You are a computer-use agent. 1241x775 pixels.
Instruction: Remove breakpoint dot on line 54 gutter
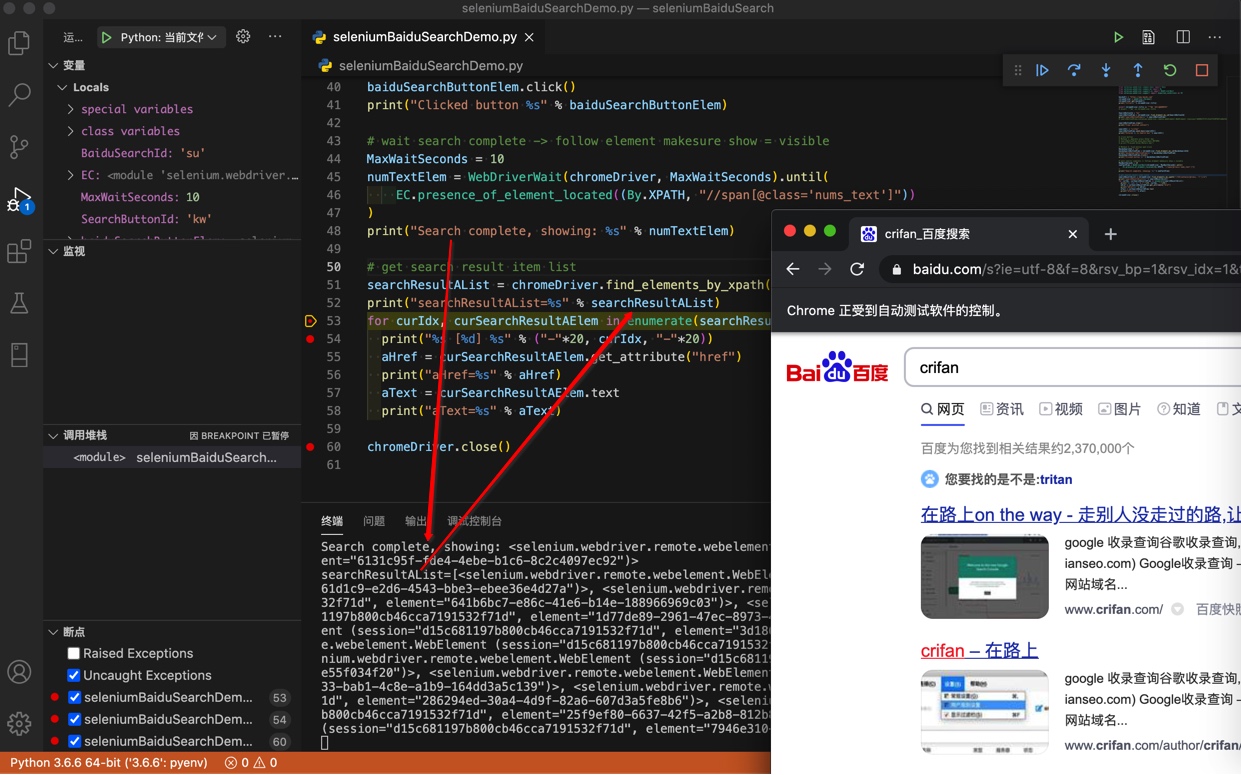(x=310, y=339)
